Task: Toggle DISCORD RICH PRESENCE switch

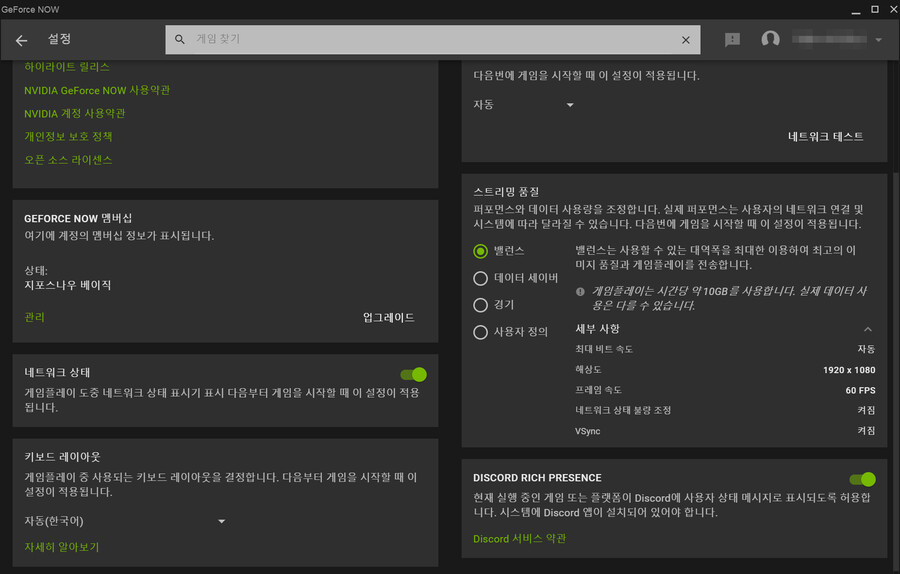Action: point(862,479)
